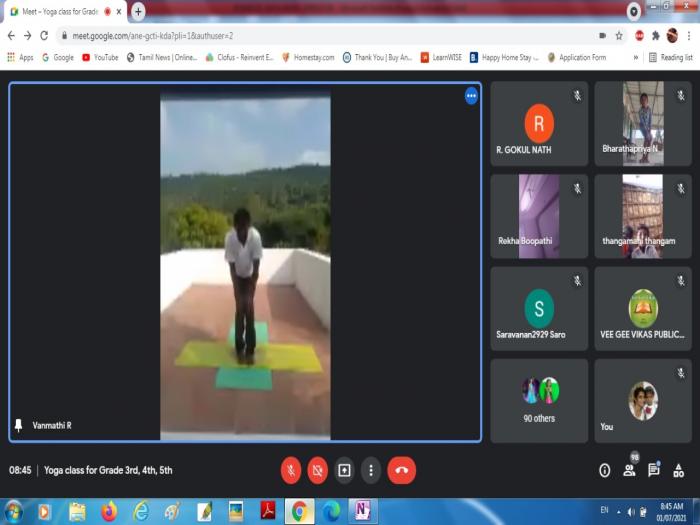Image resolution: width=700 pixels, height=525 pixels.
Task: Open options on Vanmathi R's video tile
Action: click(471, 96)
